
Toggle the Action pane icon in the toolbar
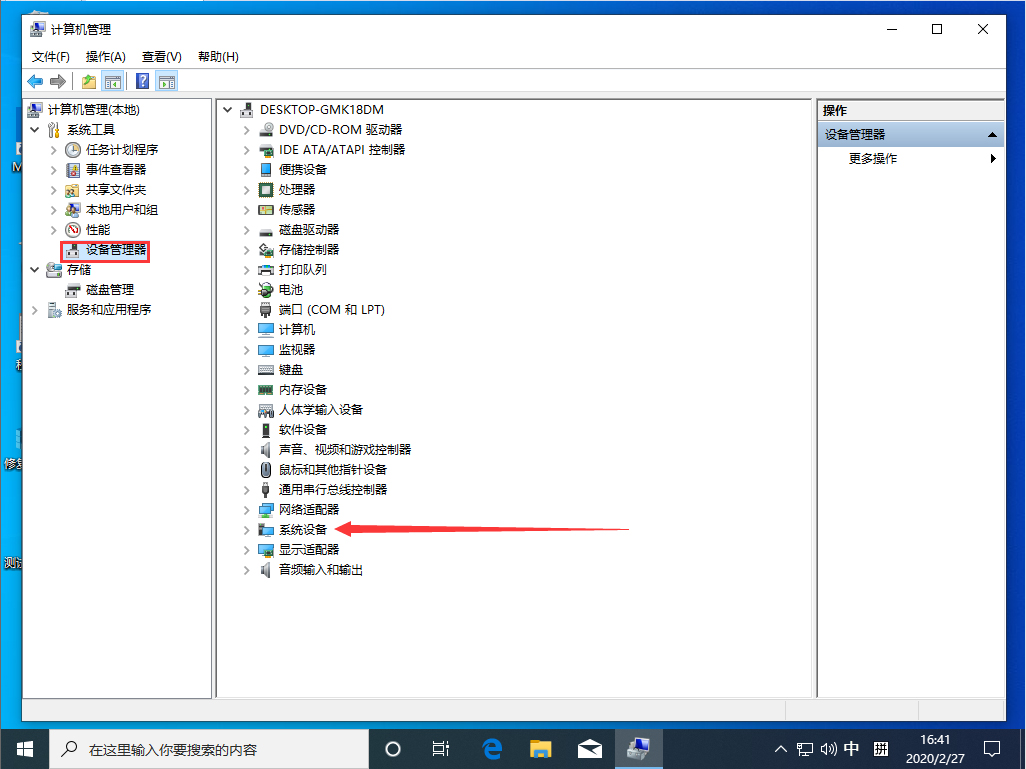click(166, 81)
